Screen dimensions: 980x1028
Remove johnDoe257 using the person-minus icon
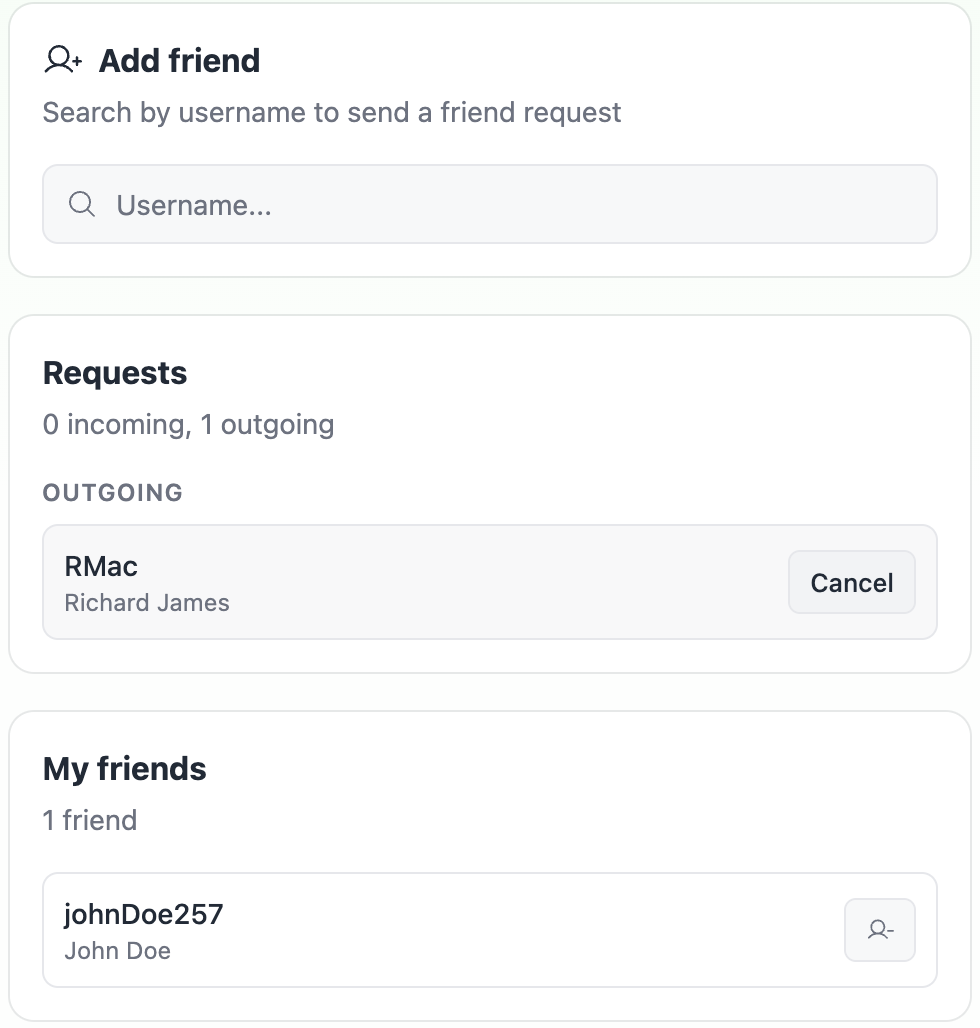[879, 930]
